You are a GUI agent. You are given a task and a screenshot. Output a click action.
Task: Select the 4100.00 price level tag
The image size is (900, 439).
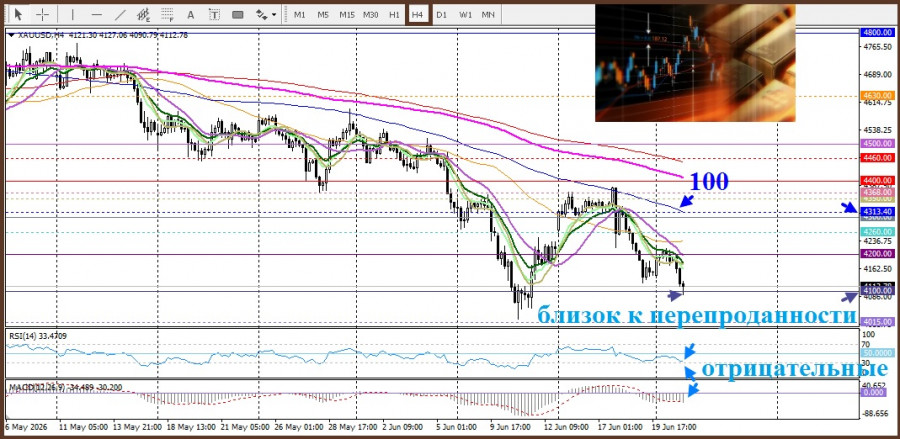[877, 292]
